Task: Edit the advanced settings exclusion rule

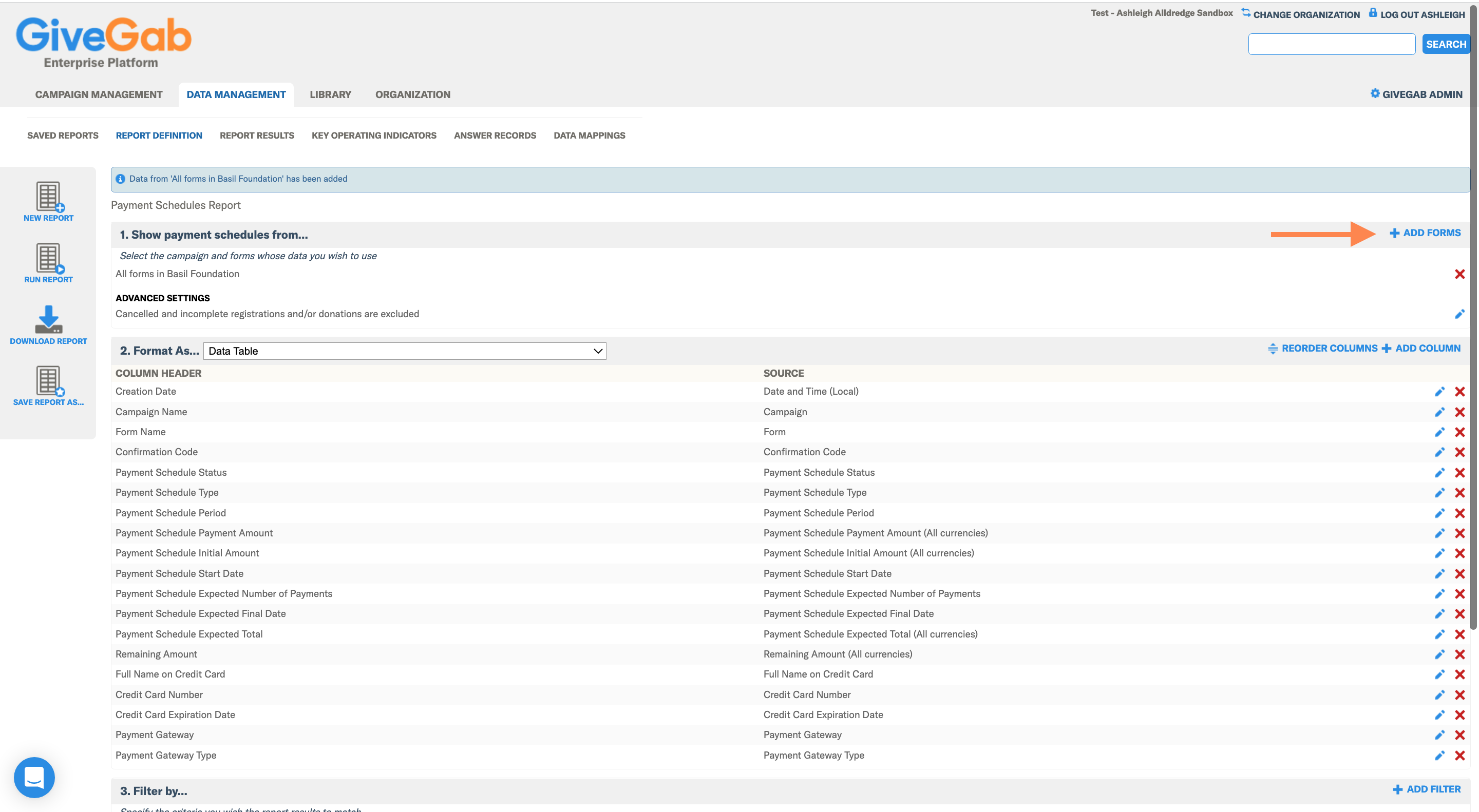Action: [1459, 314]
